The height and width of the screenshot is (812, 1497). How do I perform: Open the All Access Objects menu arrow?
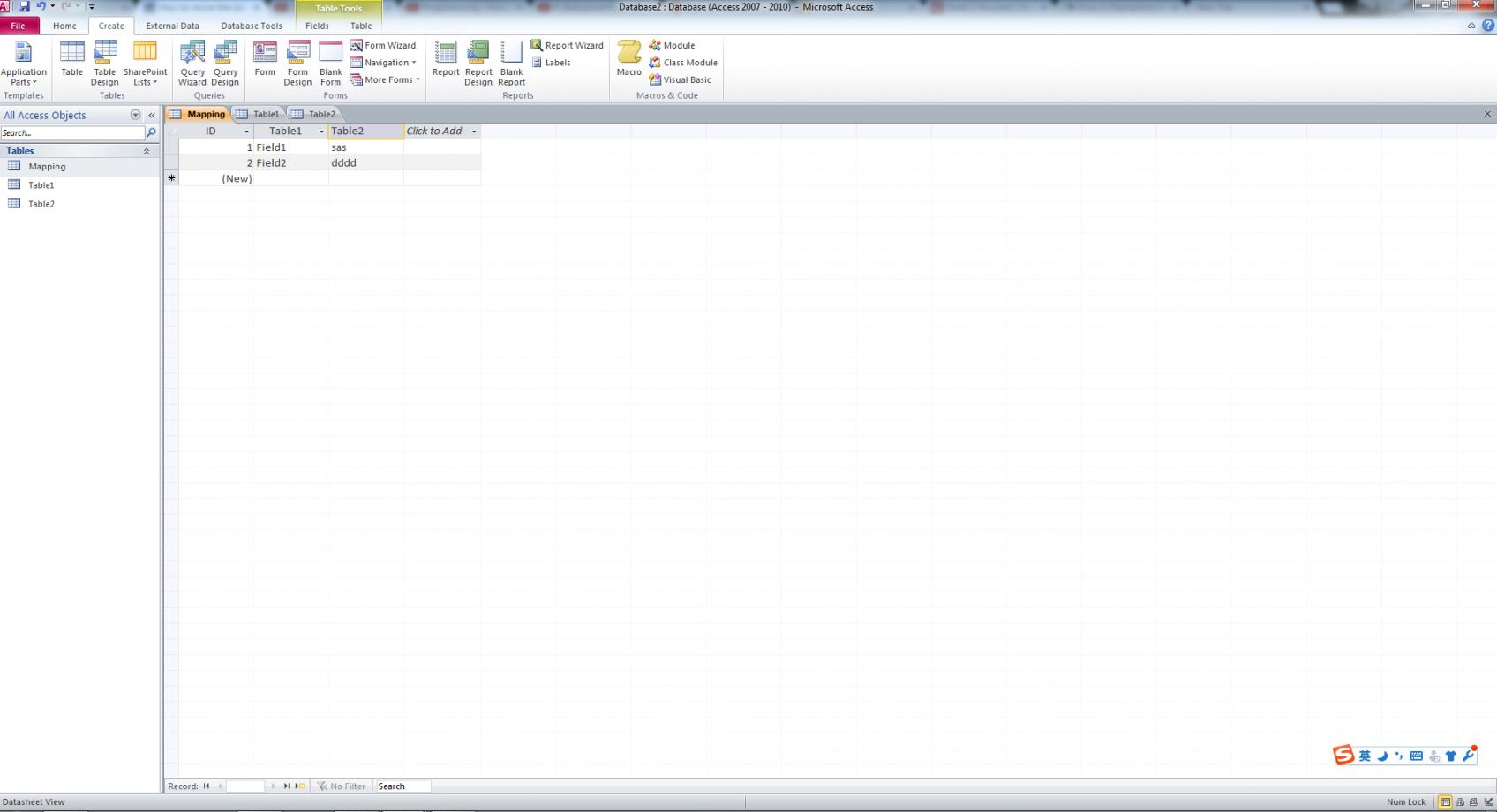click(136, 115)
